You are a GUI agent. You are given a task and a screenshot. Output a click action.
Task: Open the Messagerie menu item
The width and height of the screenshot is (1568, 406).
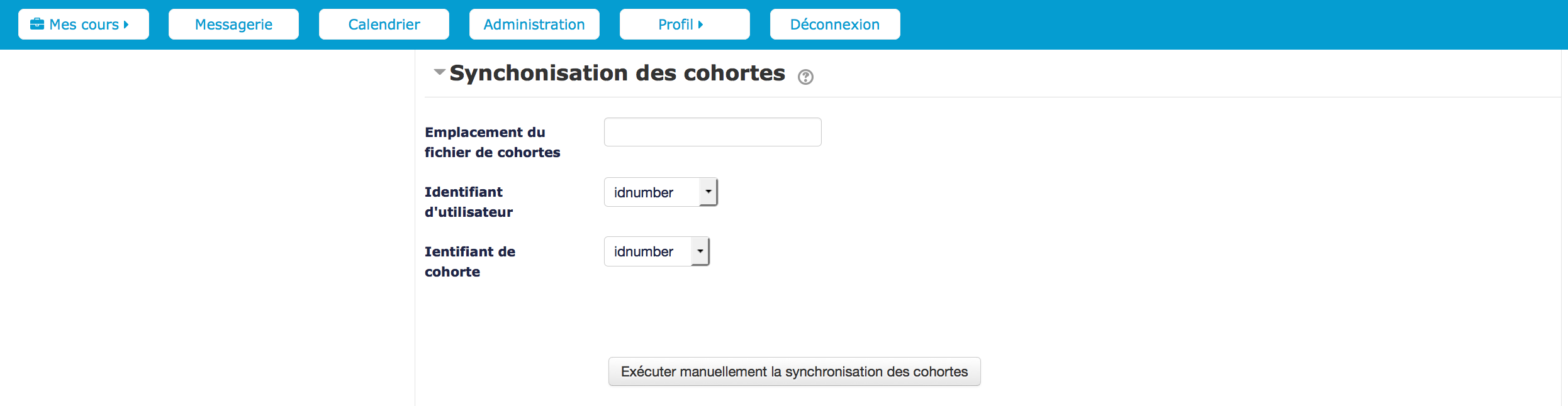click(x=233, y=25)
